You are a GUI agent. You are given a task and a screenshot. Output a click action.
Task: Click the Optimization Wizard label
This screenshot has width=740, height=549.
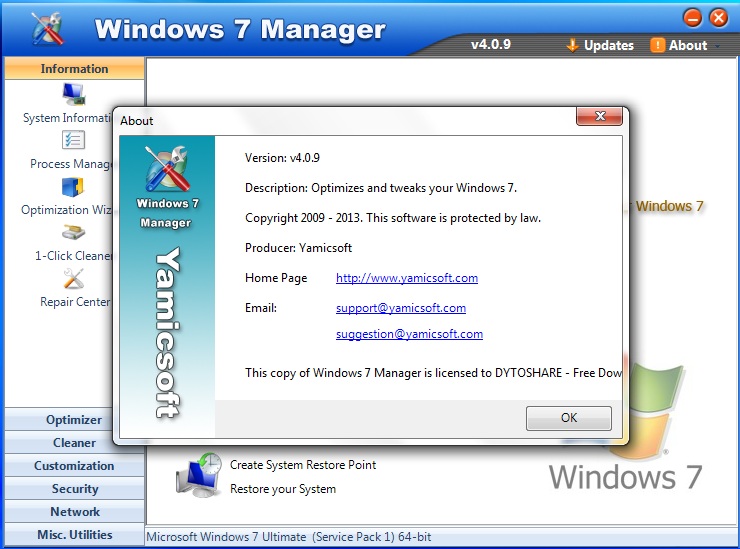(x=66, y=210)
